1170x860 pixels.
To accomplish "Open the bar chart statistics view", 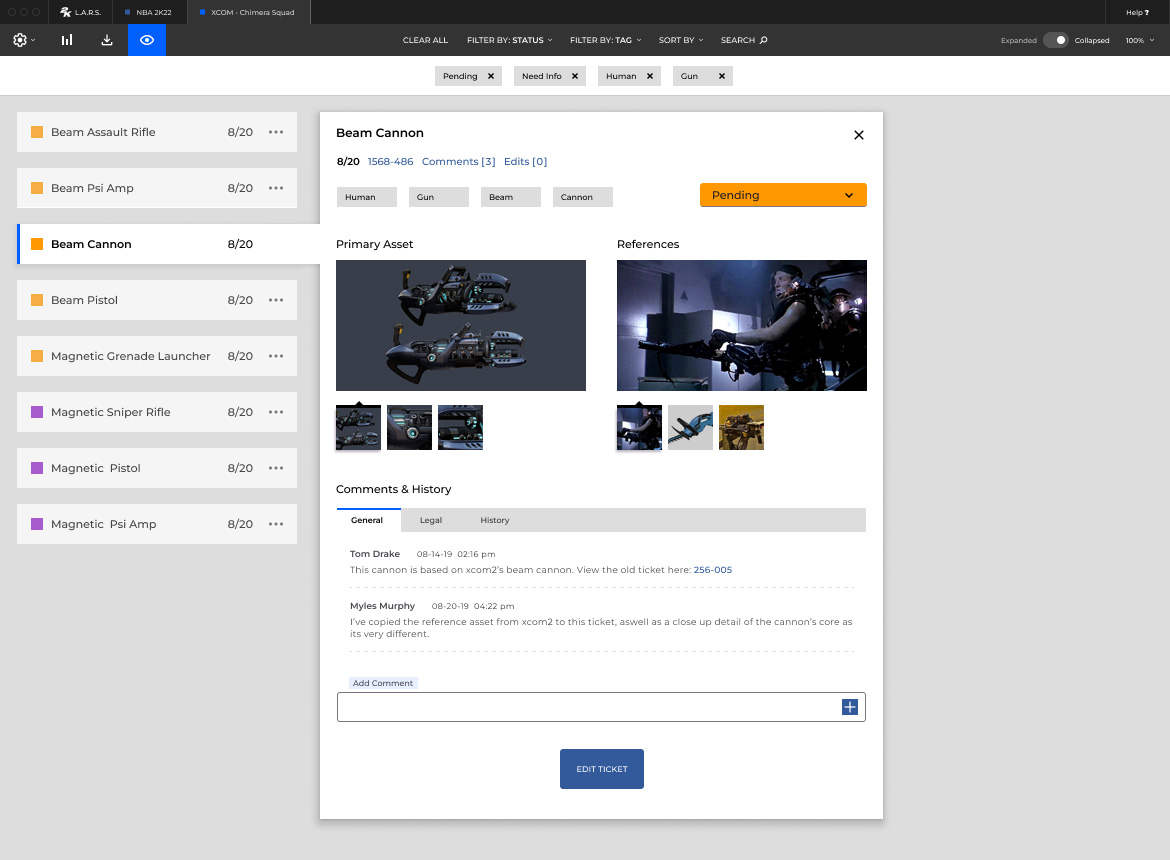I will click(x=67, y=40).
